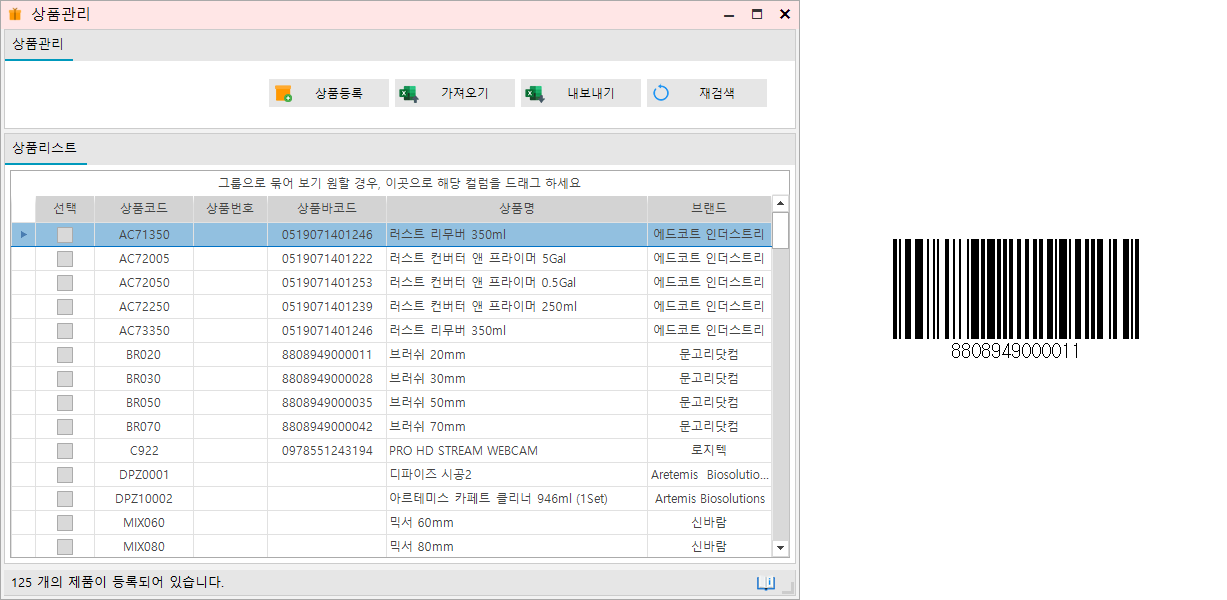The width and height of the screenshot is (1227, 600).
Task: Sort by the 브랜드 column header
Action: (709, 209)
